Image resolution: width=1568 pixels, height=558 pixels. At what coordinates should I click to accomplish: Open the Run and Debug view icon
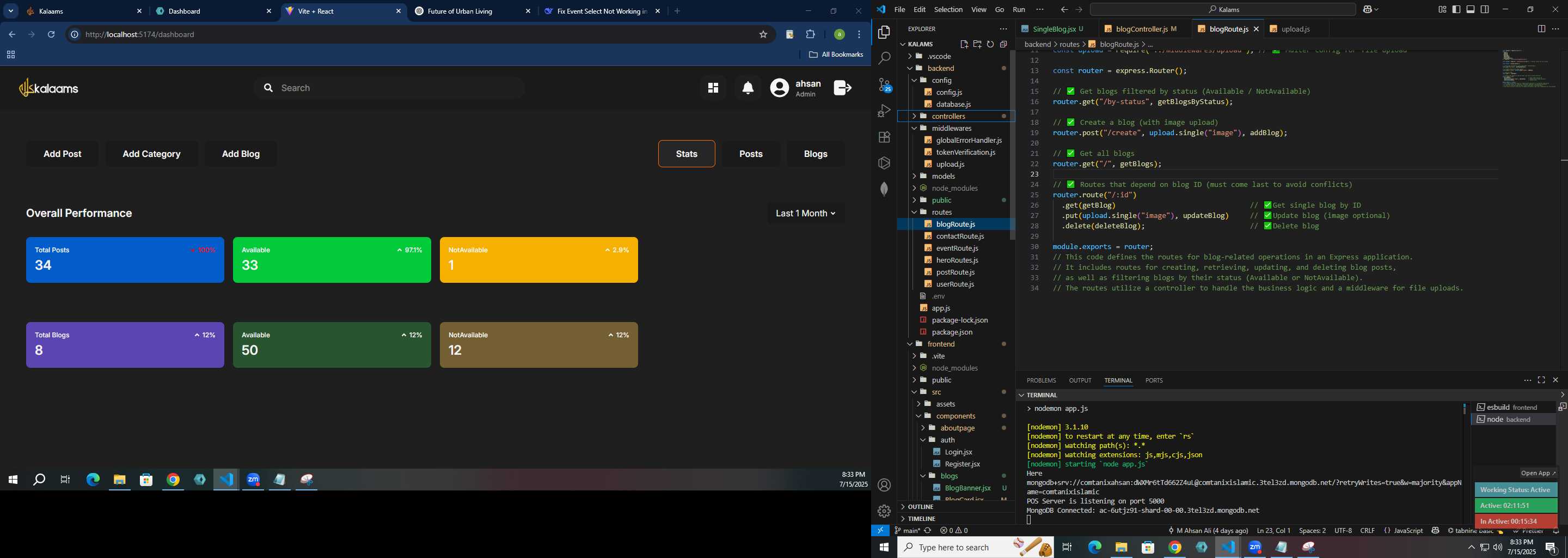(884, 111)
